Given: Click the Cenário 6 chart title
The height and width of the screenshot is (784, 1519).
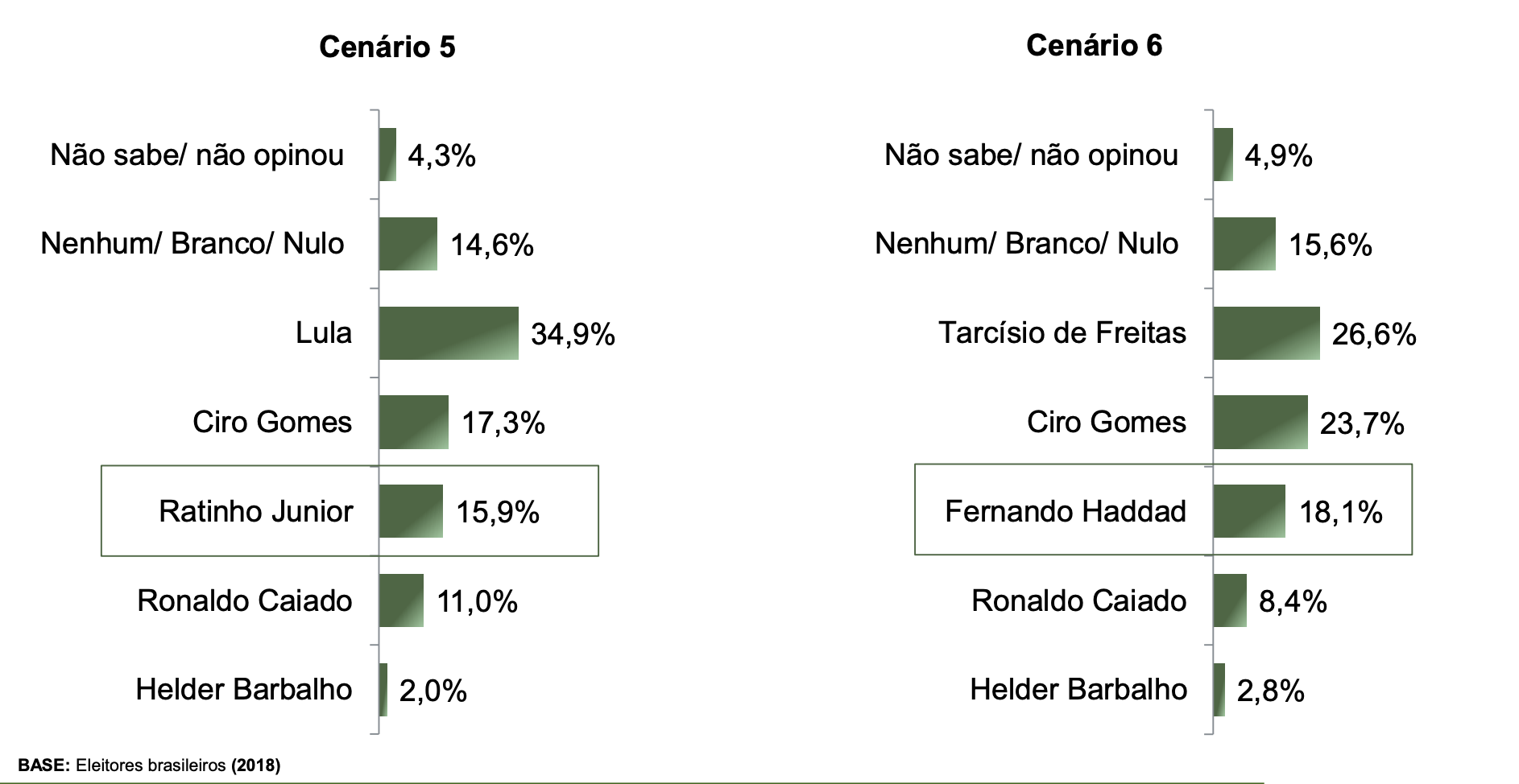Looking at the screenshot, I should 1094,45.
